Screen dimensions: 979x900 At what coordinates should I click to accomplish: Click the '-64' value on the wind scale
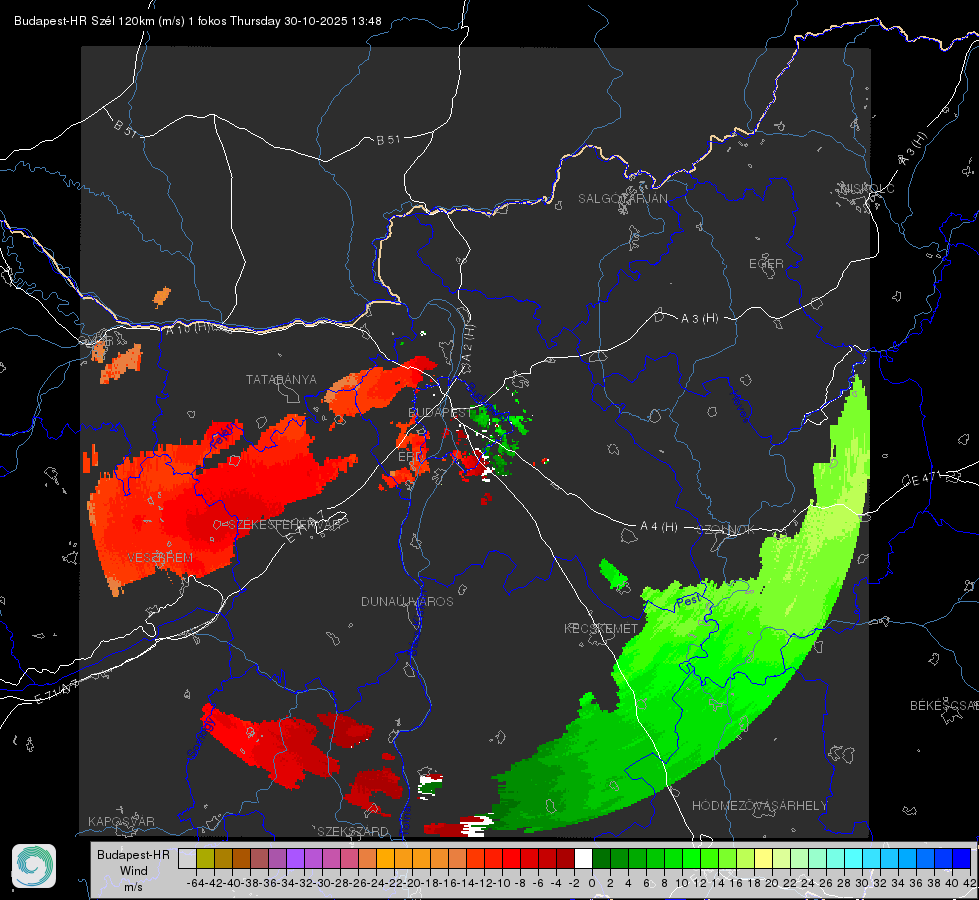click(196, 883)
